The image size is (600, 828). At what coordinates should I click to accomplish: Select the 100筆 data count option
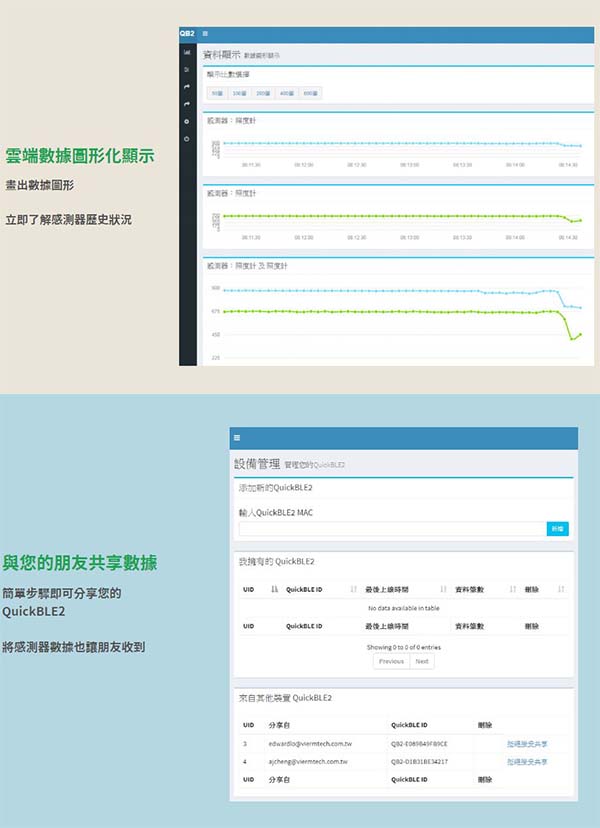click(x=239, y=93)
